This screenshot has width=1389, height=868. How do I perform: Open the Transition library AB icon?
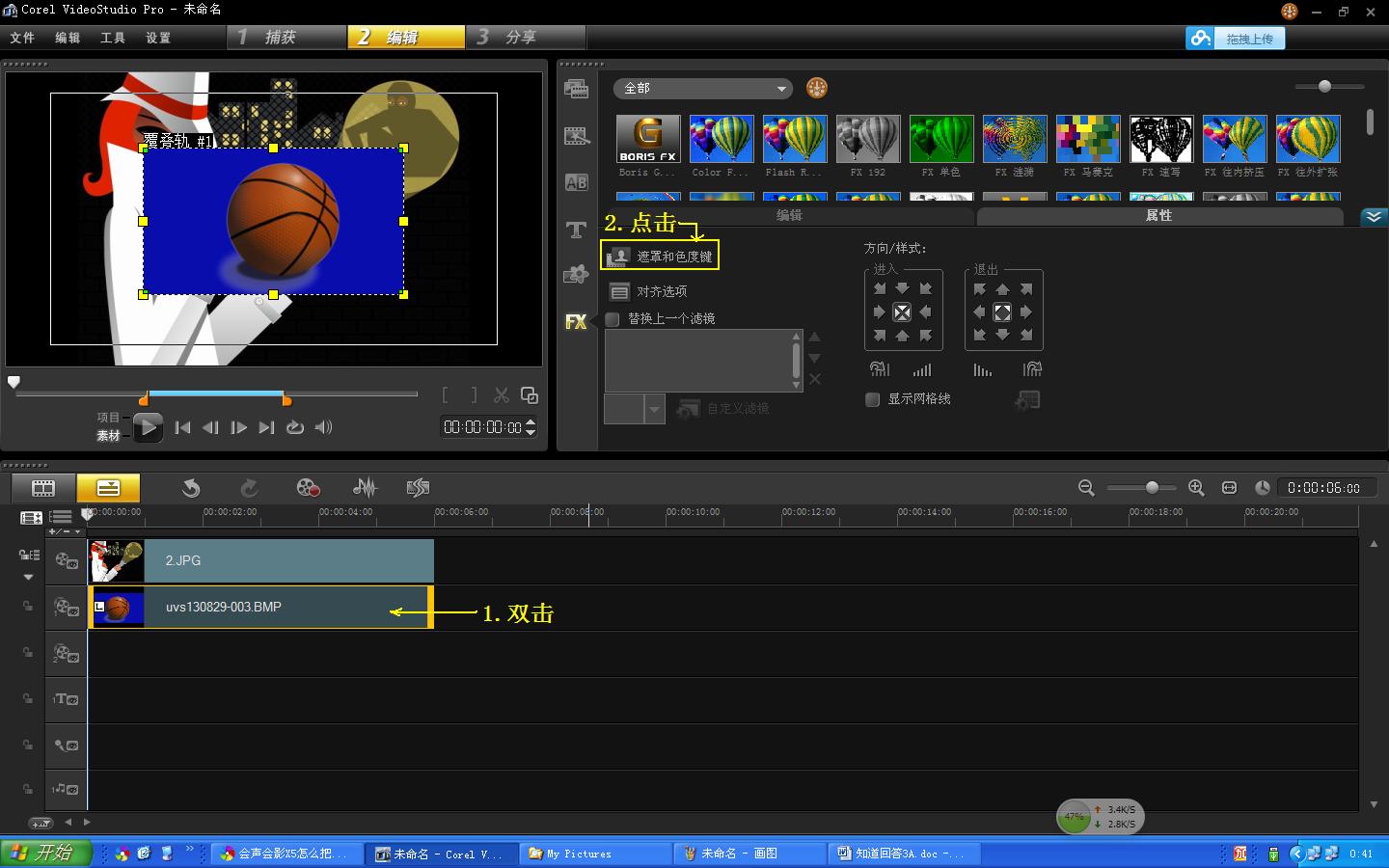pos(576,182)
